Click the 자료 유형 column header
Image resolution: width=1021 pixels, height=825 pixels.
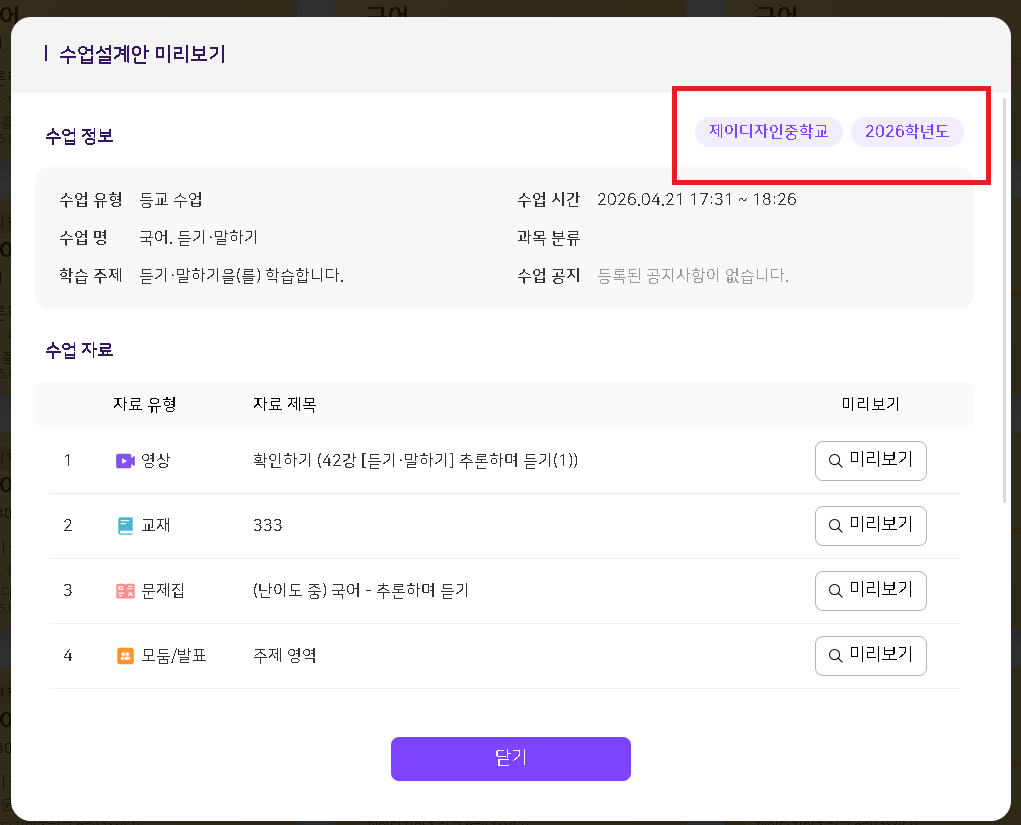coord(145,405)
